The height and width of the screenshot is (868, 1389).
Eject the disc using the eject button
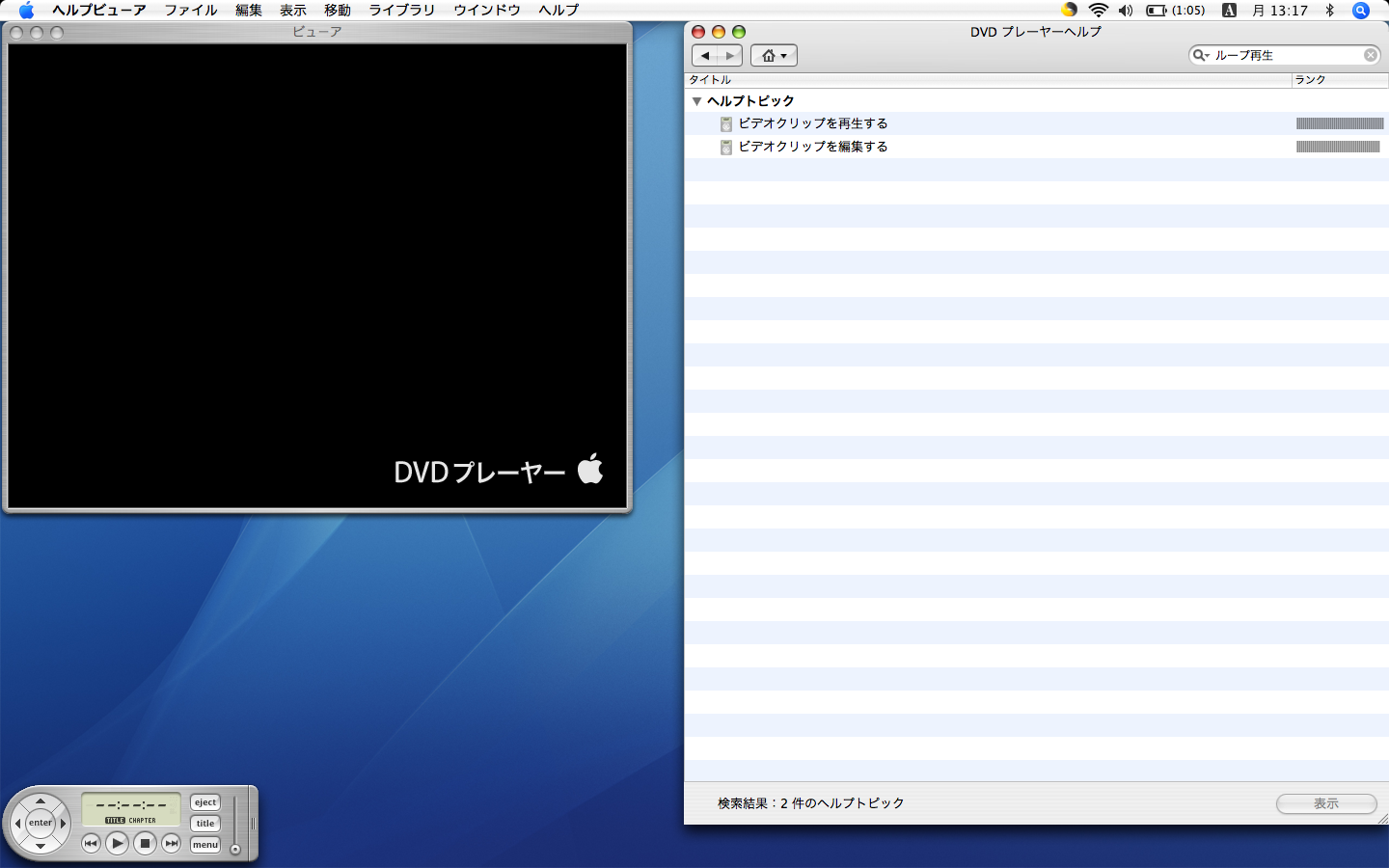(205, 802)
